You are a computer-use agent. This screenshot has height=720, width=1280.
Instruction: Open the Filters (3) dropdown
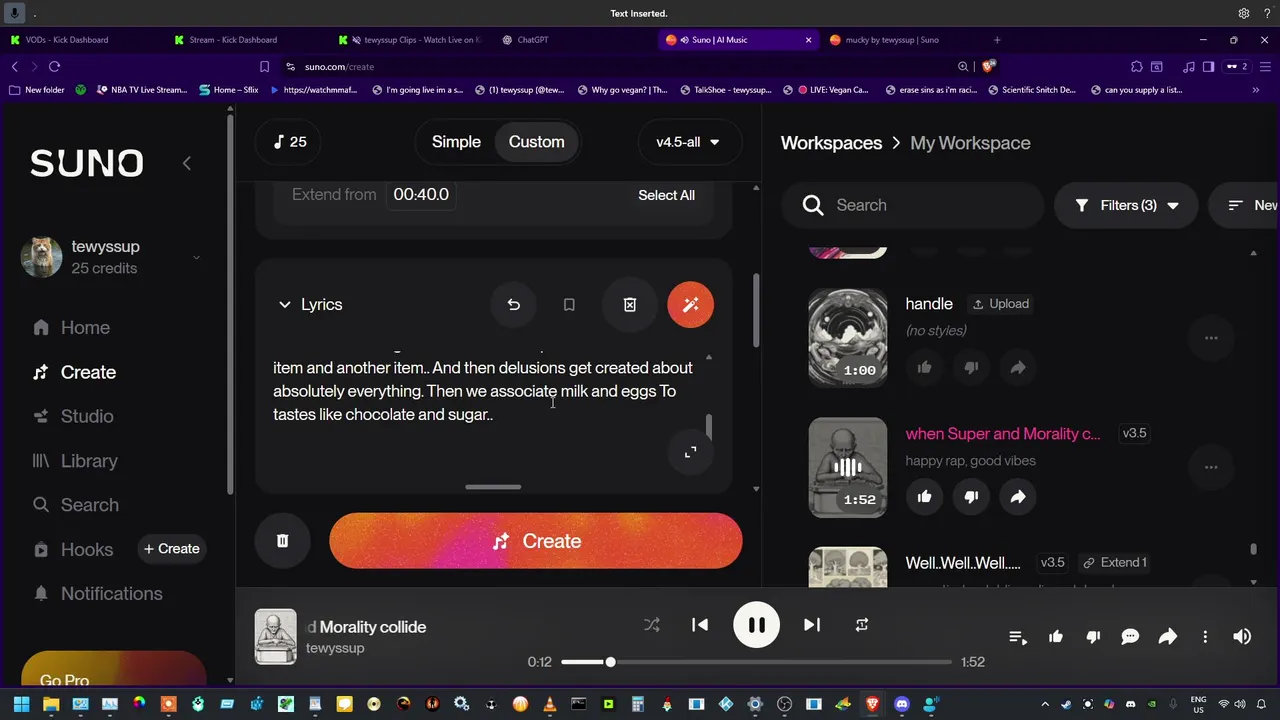coord(1126,205)
